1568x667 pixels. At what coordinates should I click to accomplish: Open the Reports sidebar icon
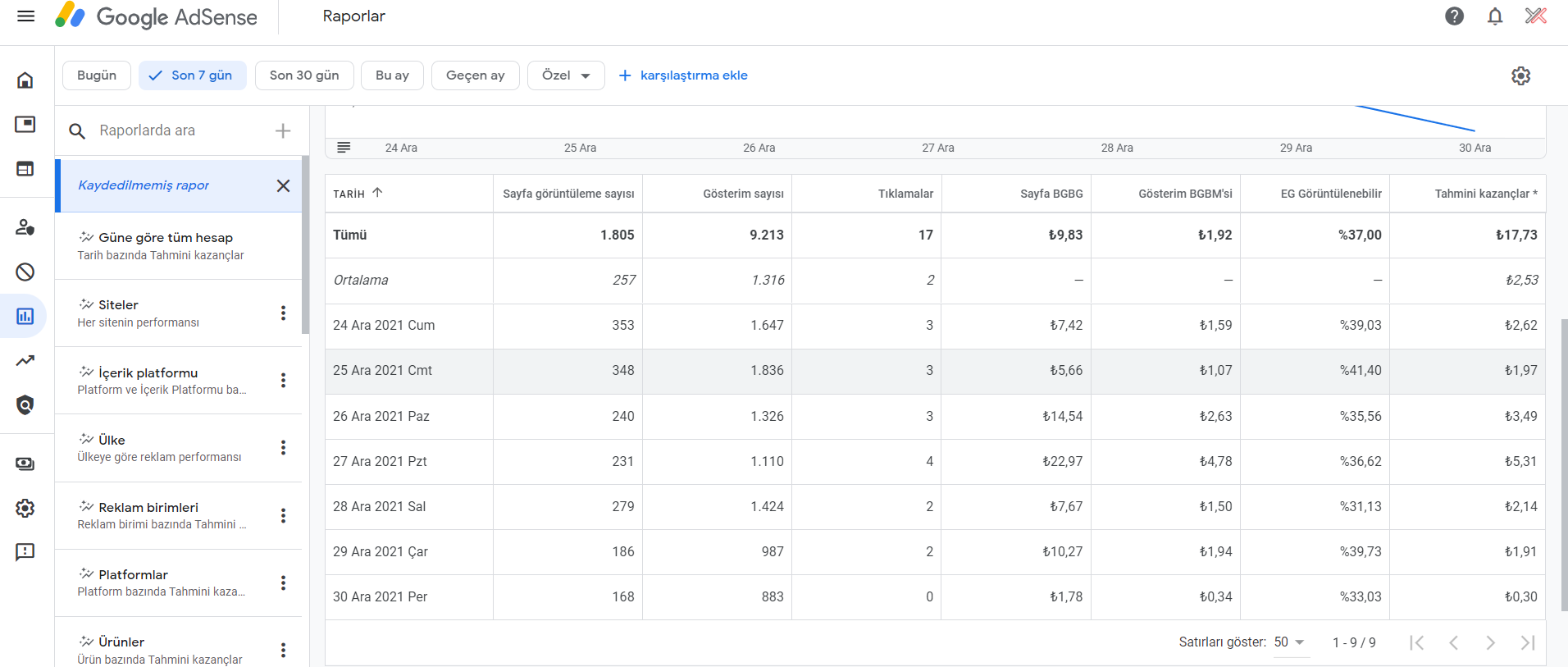click(25, 316)
